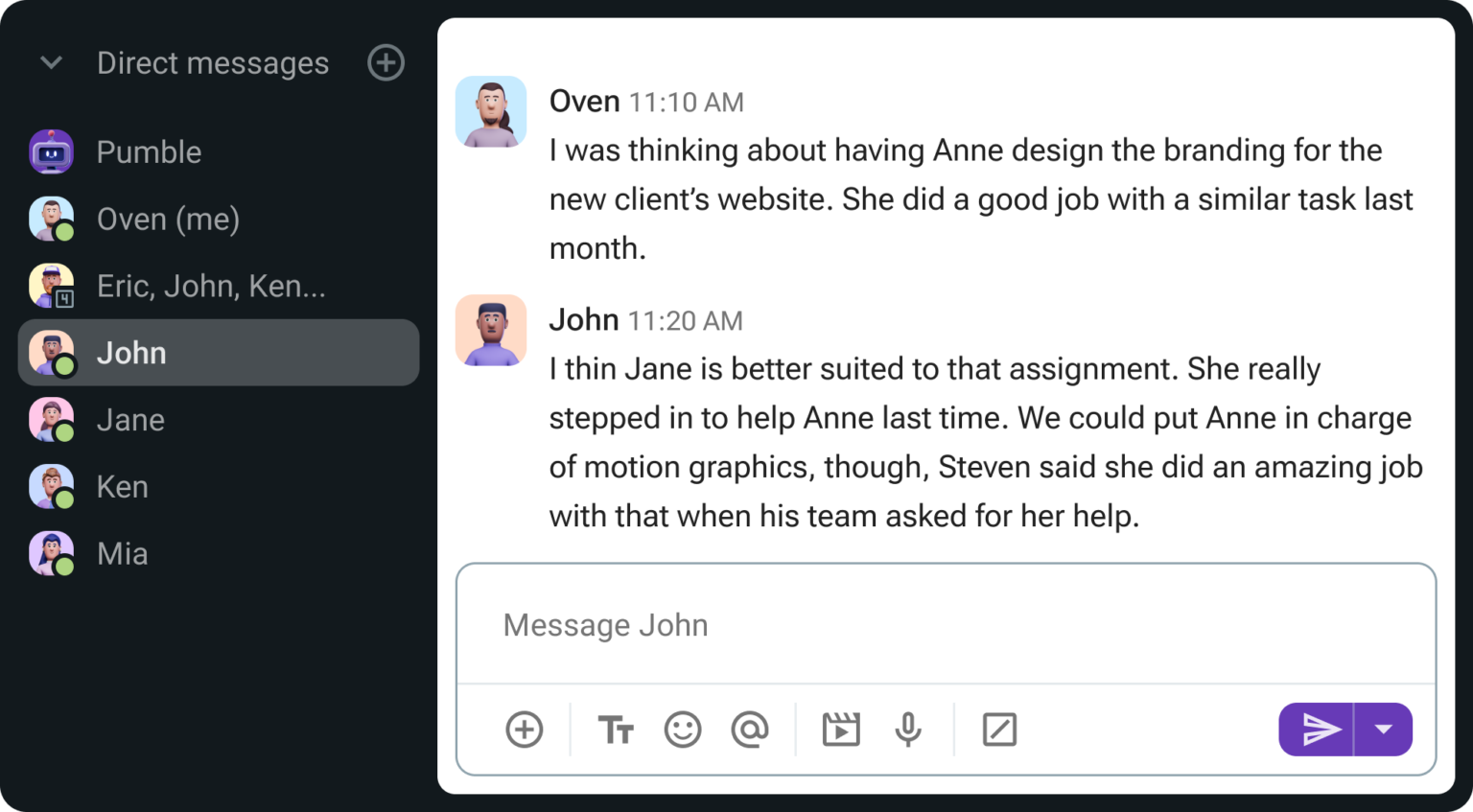This screenshot has height=812, width=1473.
Task: Open the Pumble bot conversation
Action: click(x=149, y=151)
